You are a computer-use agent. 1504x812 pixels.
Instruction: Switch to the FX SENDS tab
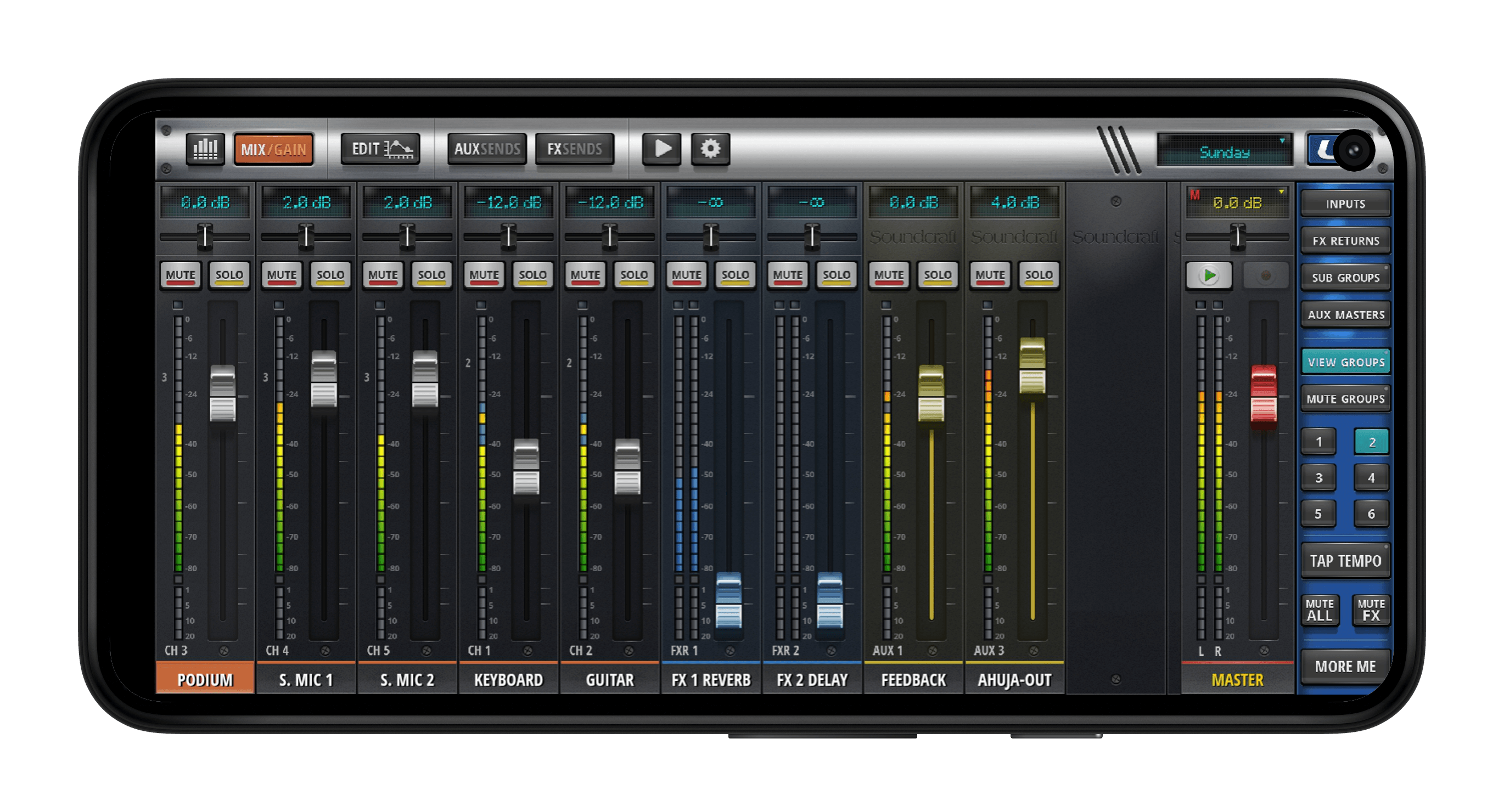(x=574, y=149)
